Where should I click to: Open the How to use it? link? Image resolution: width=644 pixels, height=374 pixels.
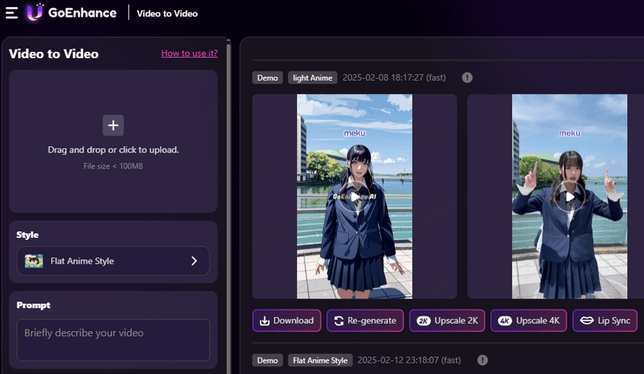point(189,53)
